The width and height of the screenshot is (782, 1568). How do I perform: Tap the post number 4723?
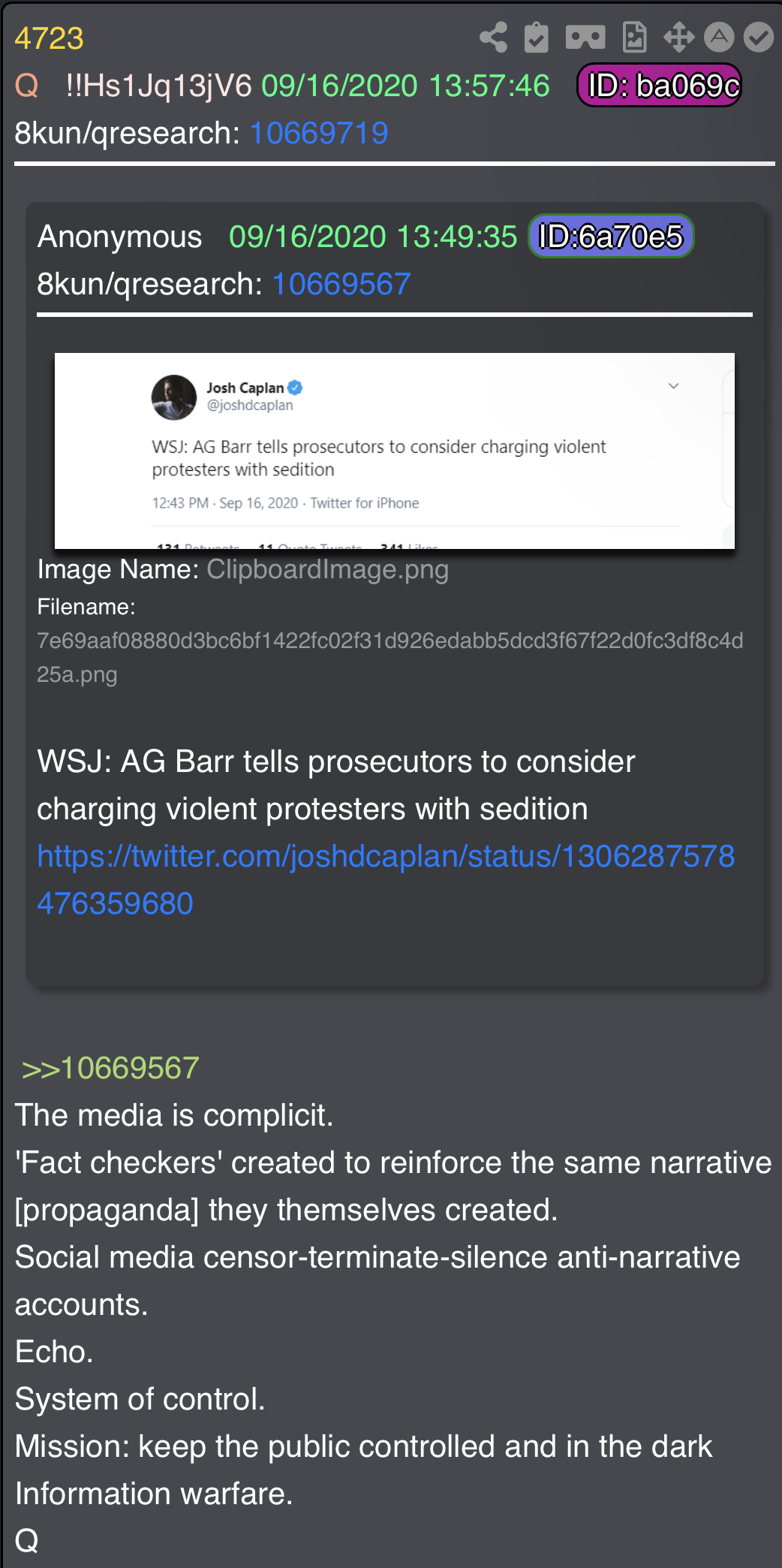(49, 38)
